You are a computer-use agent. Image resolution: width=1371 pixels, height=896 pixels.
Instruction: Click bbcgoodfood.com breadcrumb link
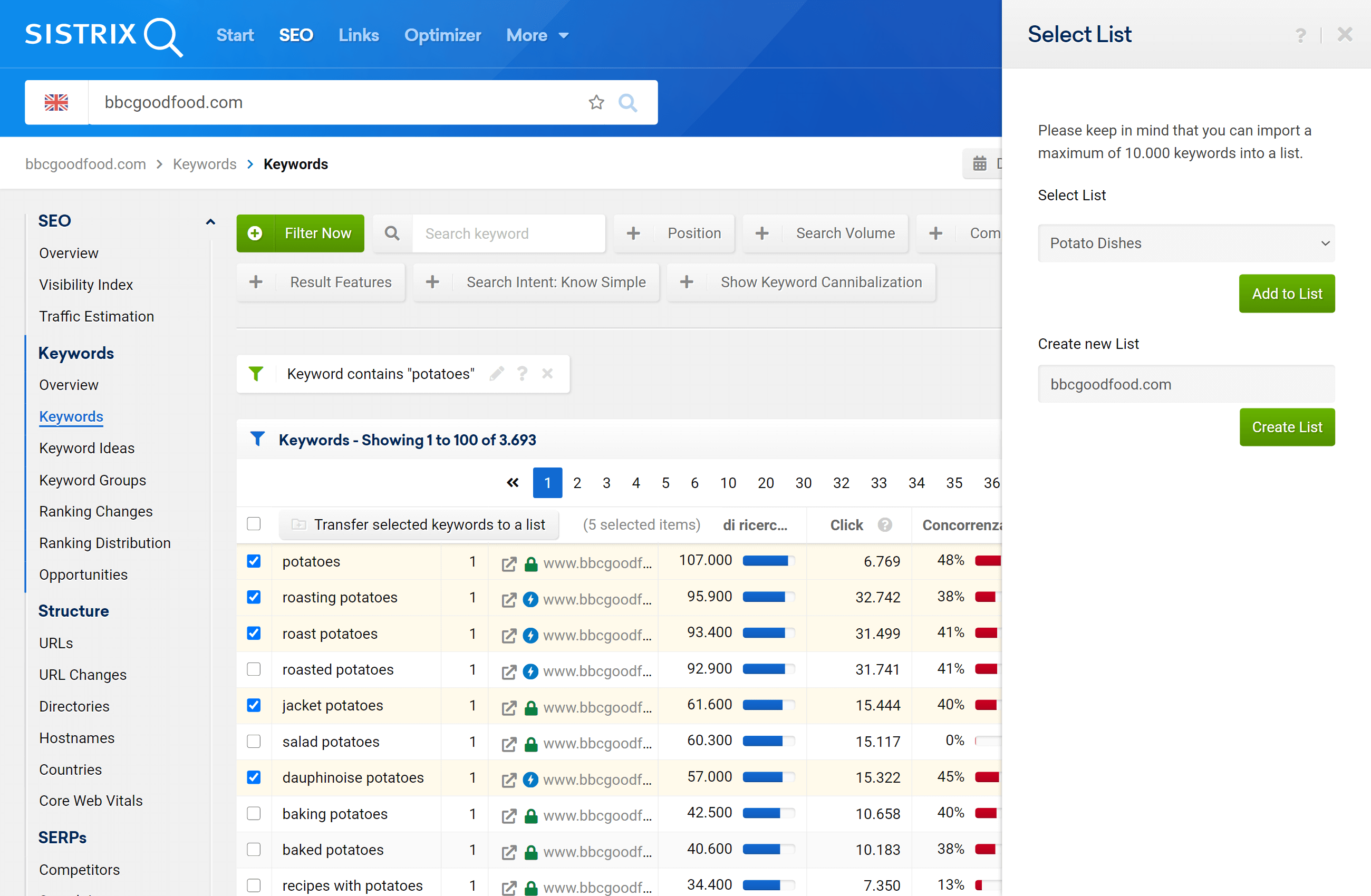tap(85, 164)
